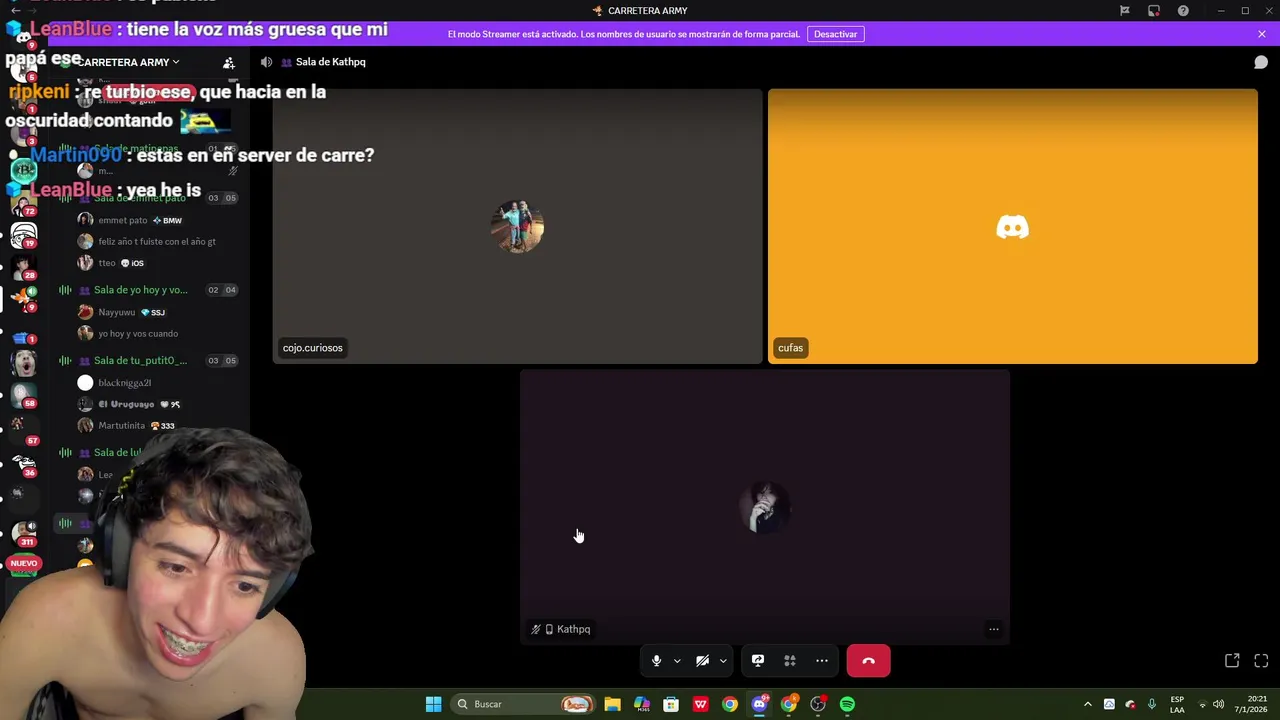This screenshot has height=720, width=1280.
Task: Enter full screen mode for the call
Action: (x=1261, y=661)
